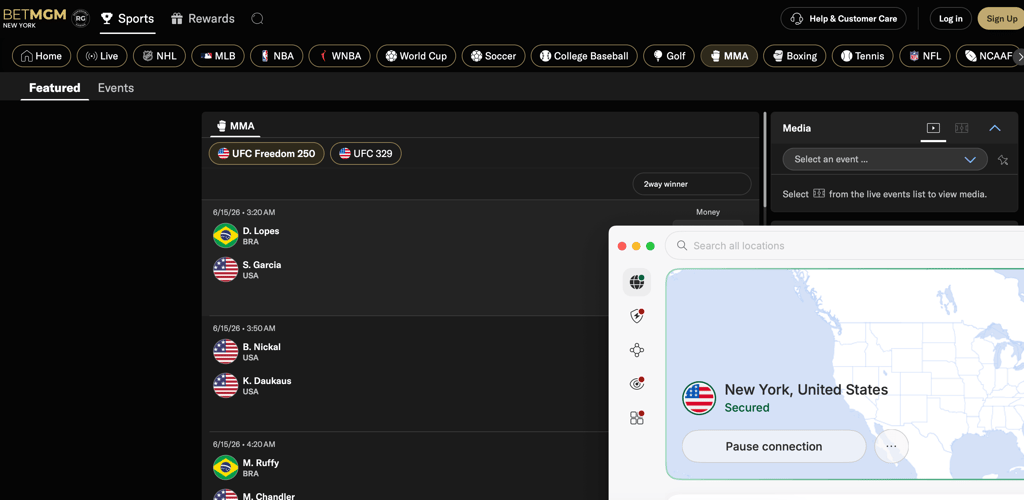
Task: Click the yellow minimize button of VPN window
Action: pyautogui.click(x=636, y=246)
